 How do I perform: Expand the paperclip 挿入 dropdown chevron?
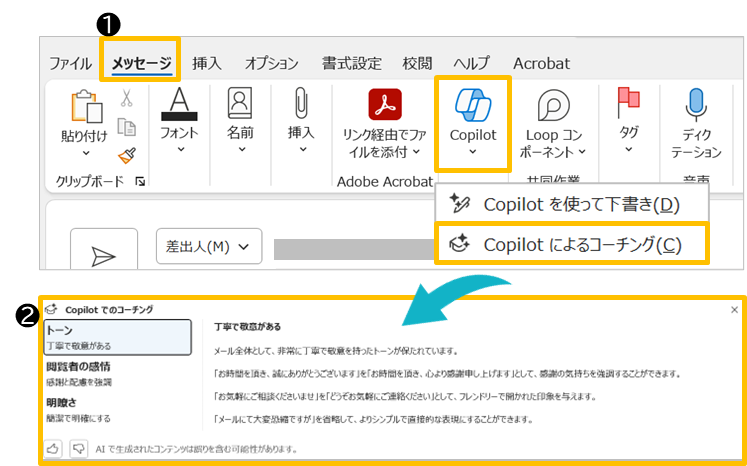click(303, 150)
